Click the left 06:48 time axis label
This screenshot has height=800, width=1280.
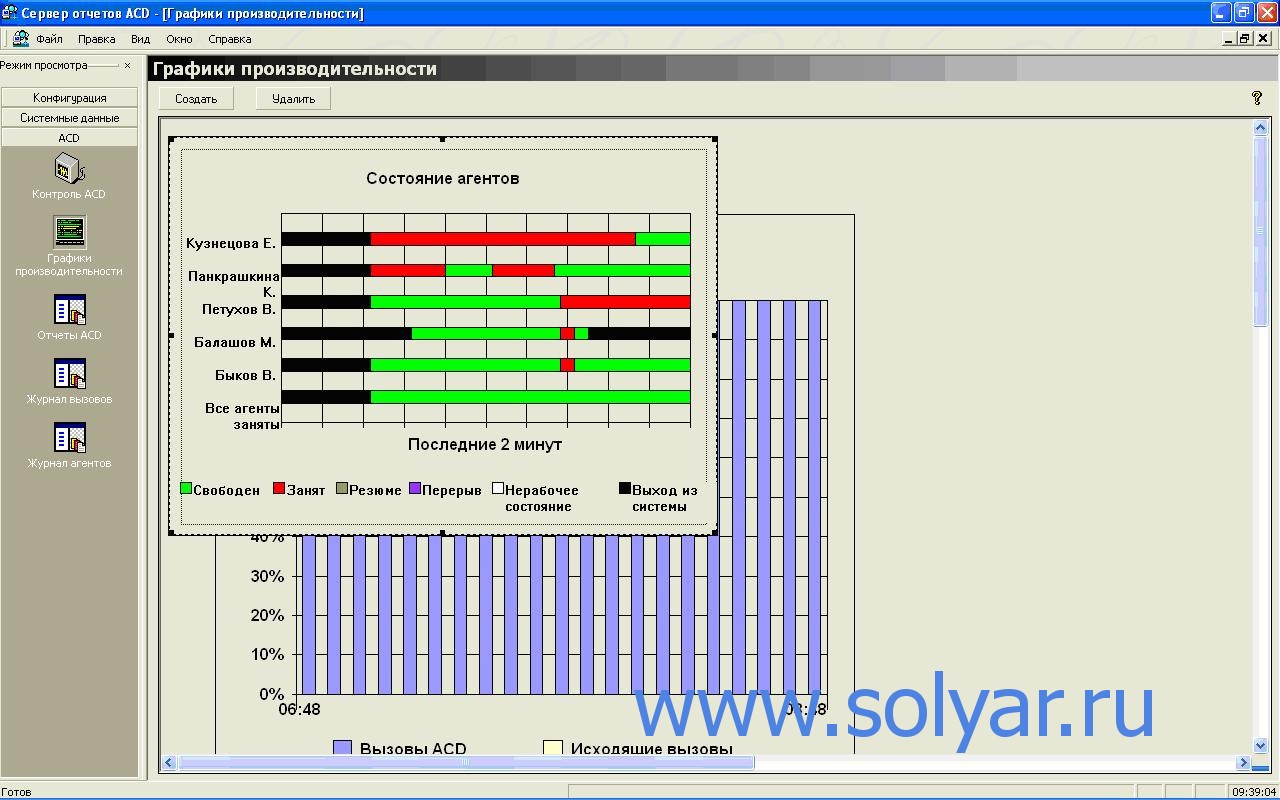tap(299, 709)
